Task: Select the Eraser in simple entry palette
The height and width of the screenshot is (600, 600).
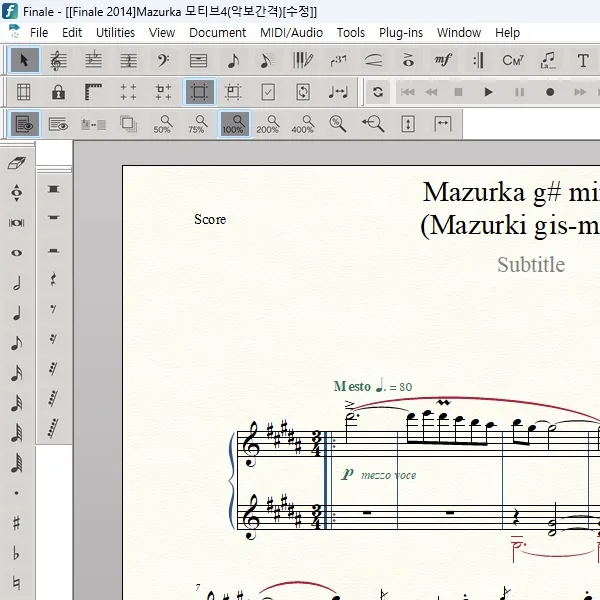Action: coord(16,163)
